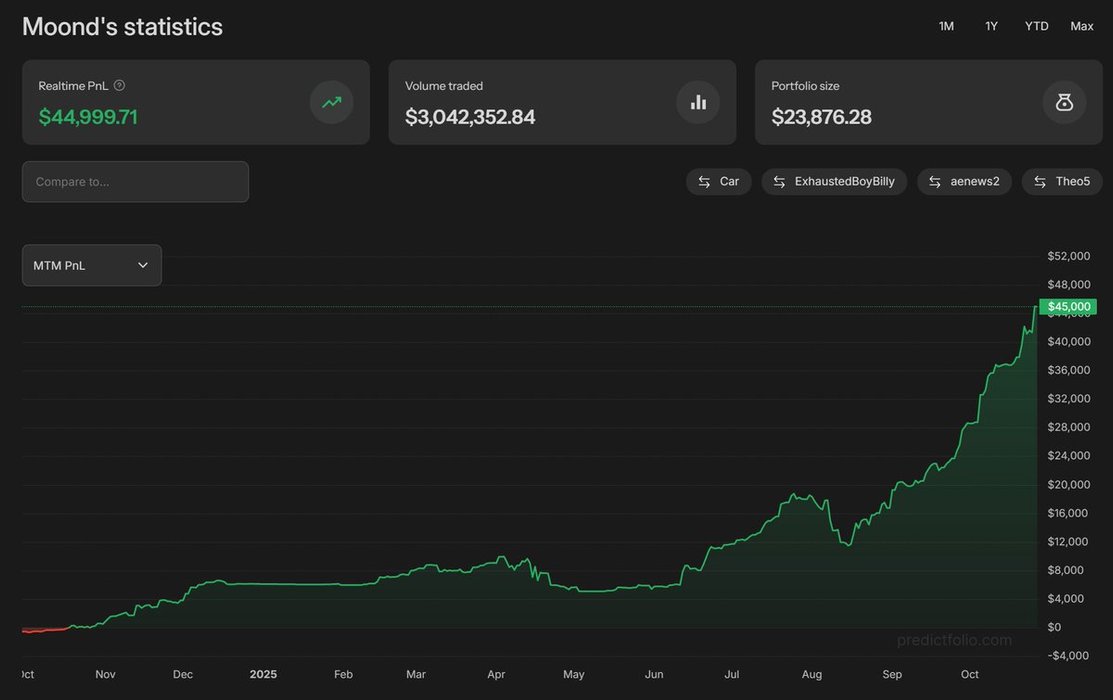Select the 1M time range

946,26
